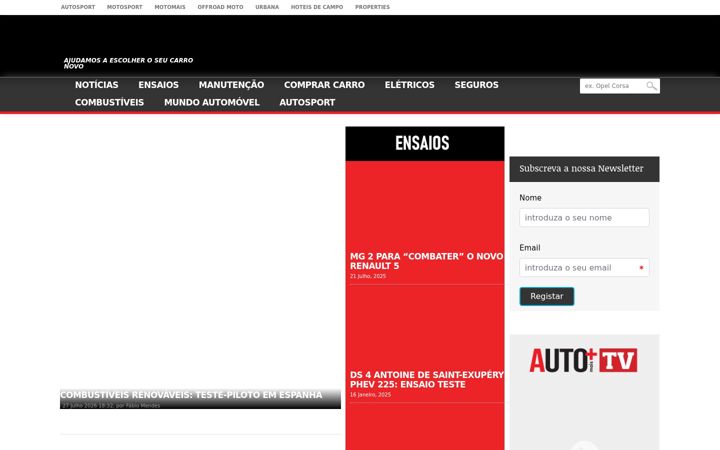
Task: Open the Ensaios menu item
Action: coord(158,85)
